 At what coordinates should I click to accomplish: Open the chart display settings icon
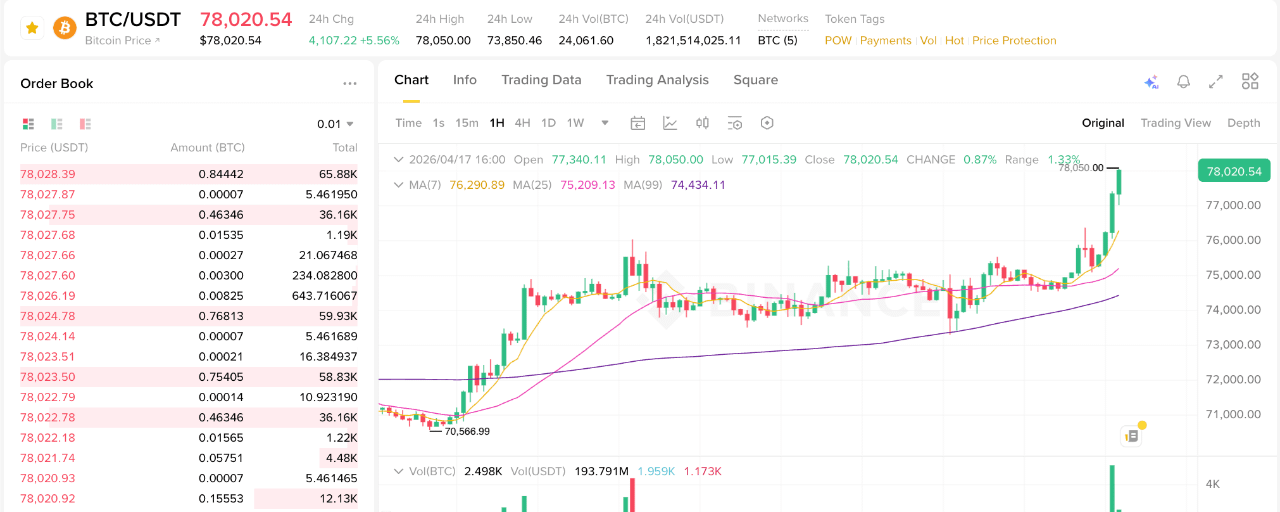(x=735, y=123)
